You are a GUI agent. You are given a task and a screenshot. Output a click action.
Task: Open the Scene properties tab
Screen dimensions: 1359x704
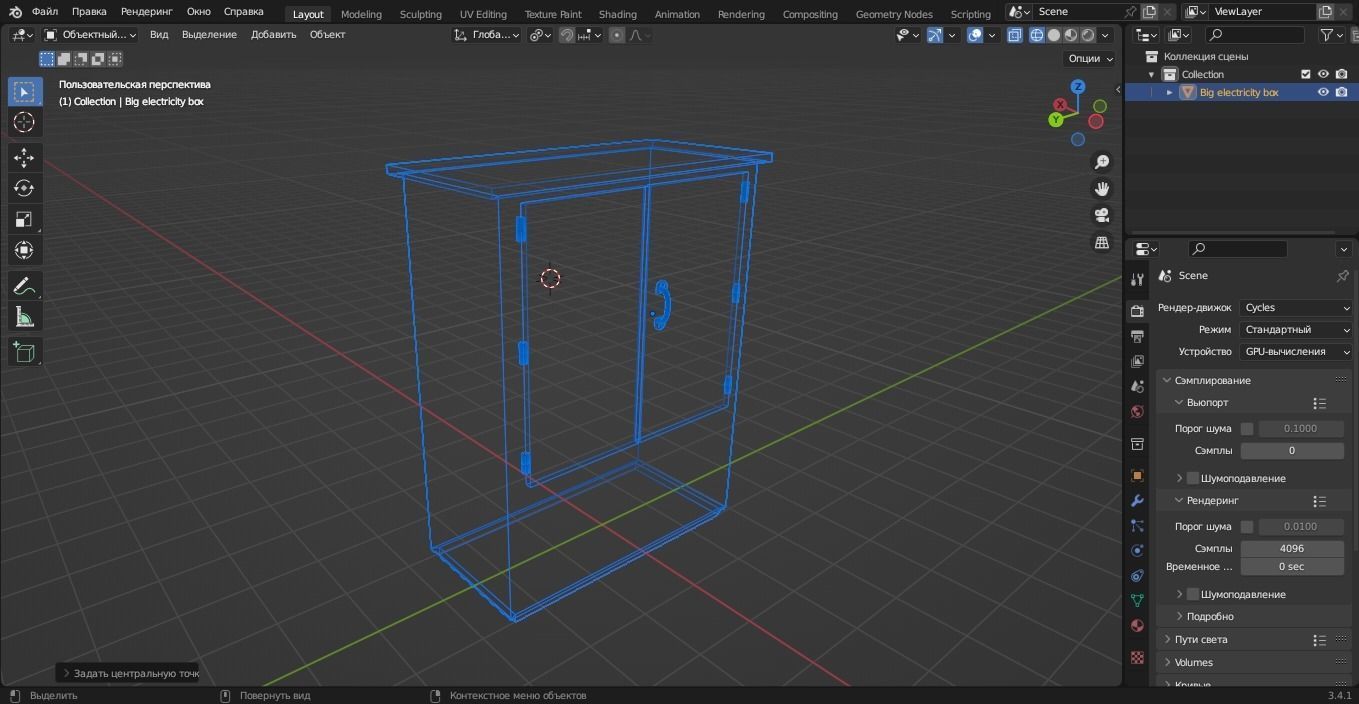(1137, 386)
